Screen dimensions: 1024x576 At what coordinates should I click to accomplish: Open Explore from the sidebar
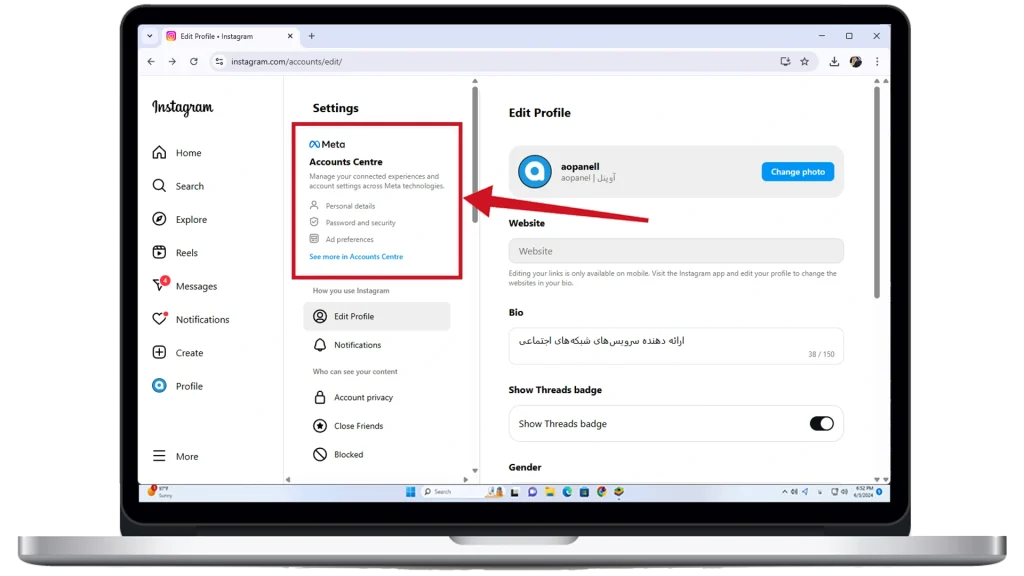click(x=180, y=219)
